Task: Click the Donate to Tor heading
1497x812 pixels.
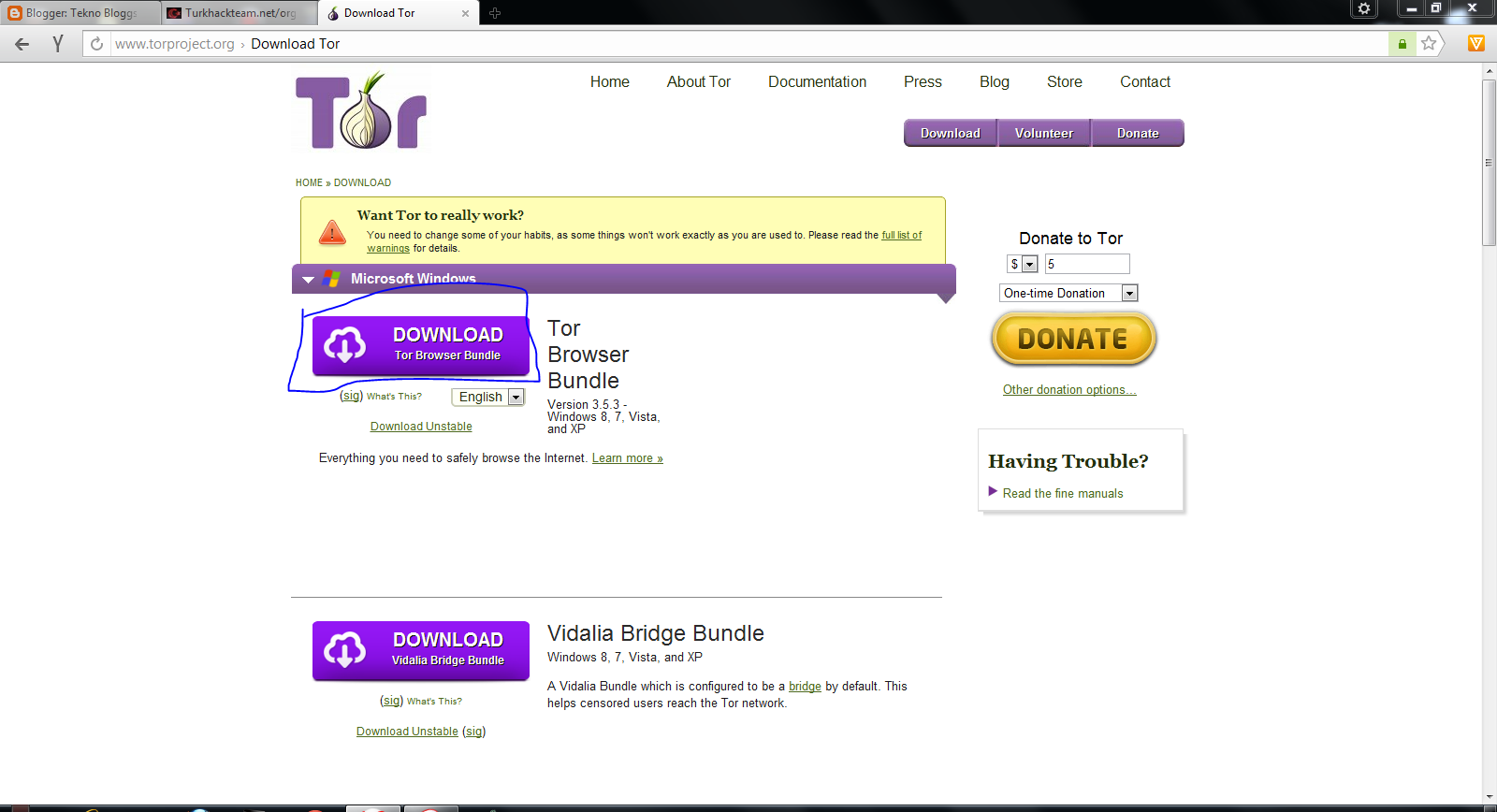Action: coord(1070,239)
